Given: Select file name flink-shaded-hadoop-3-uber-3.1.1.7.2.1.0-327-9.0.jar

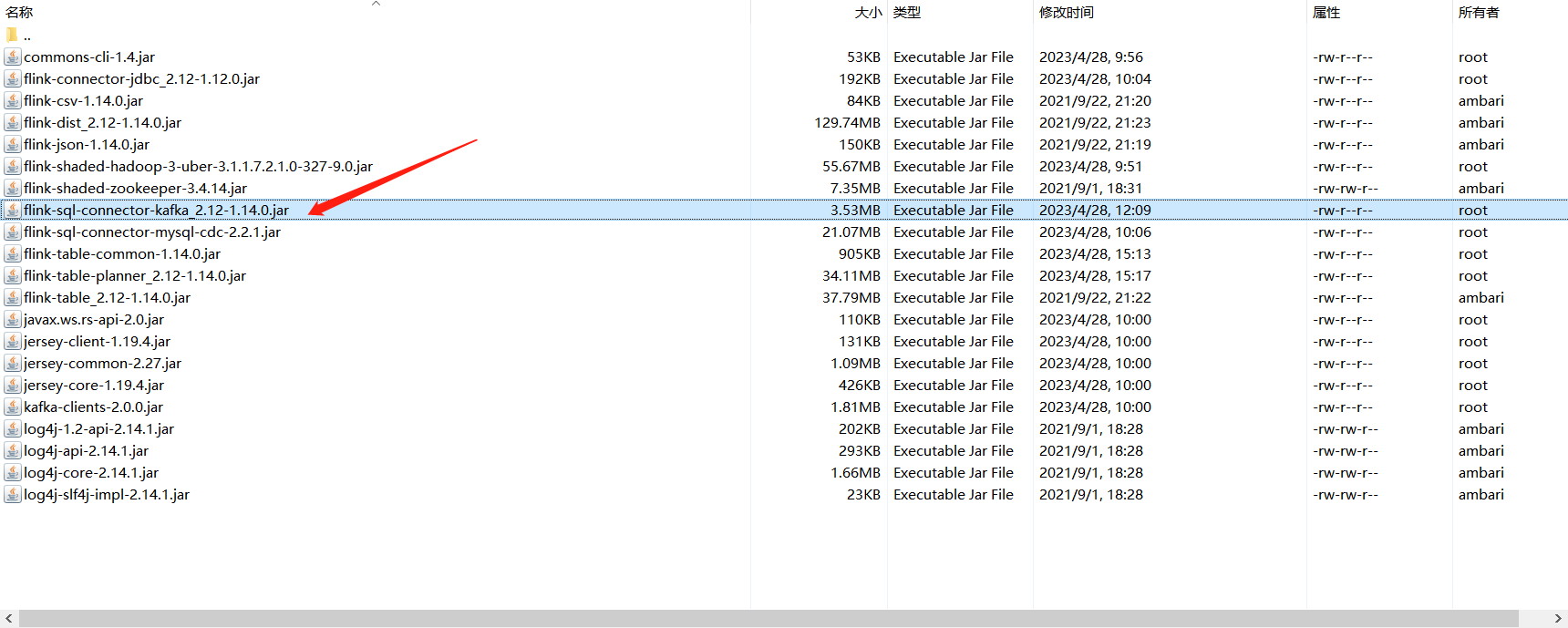Looking at the screenshot, I should pyautogui.click(x=199, y=166).
